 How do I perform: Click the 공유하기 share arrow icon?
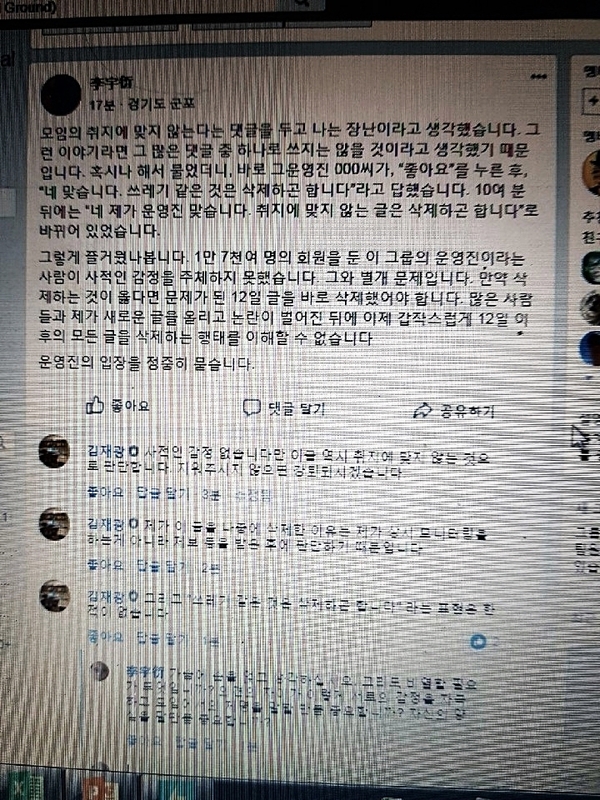point(422,410)
